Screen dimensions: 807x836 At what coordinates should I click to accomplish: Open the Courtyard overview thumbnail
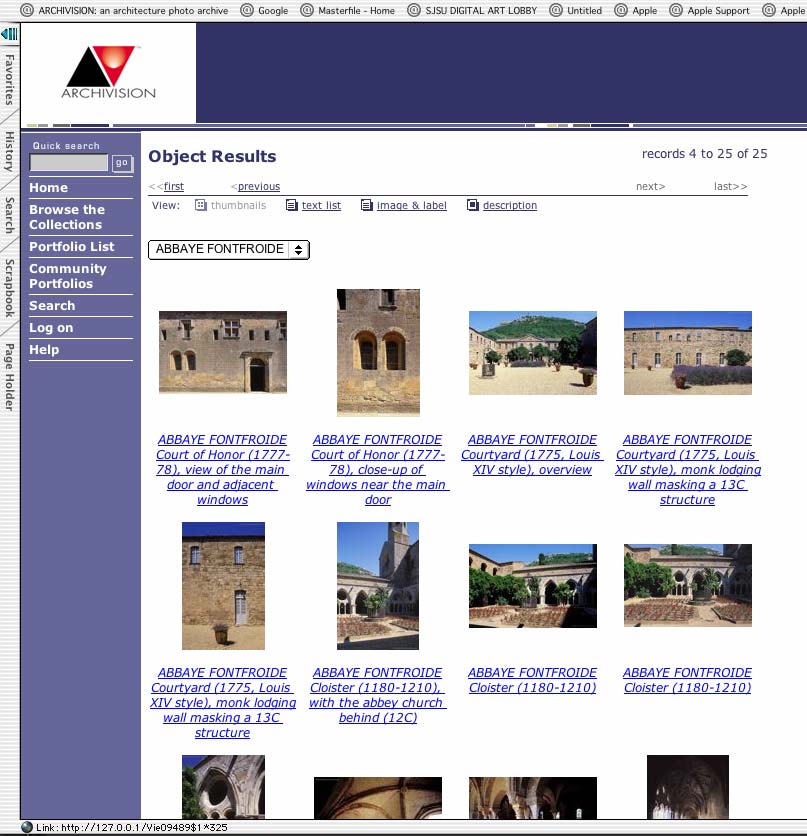coord(532,352)
